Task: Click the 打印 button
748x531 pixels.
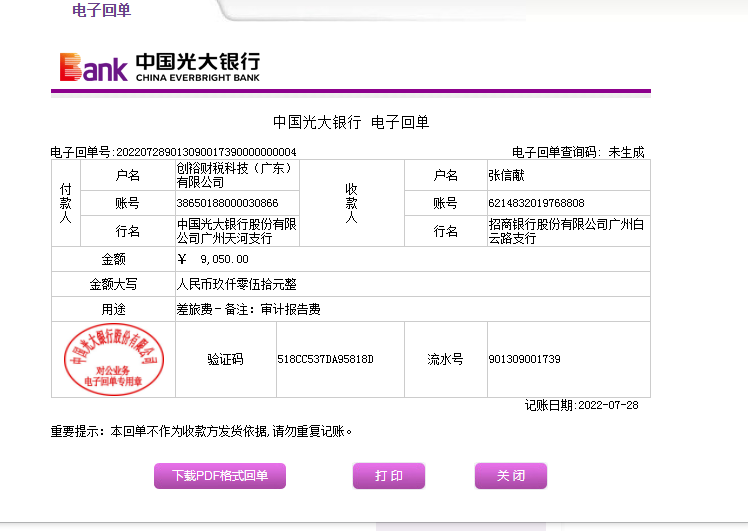Action: click(389, 476)
